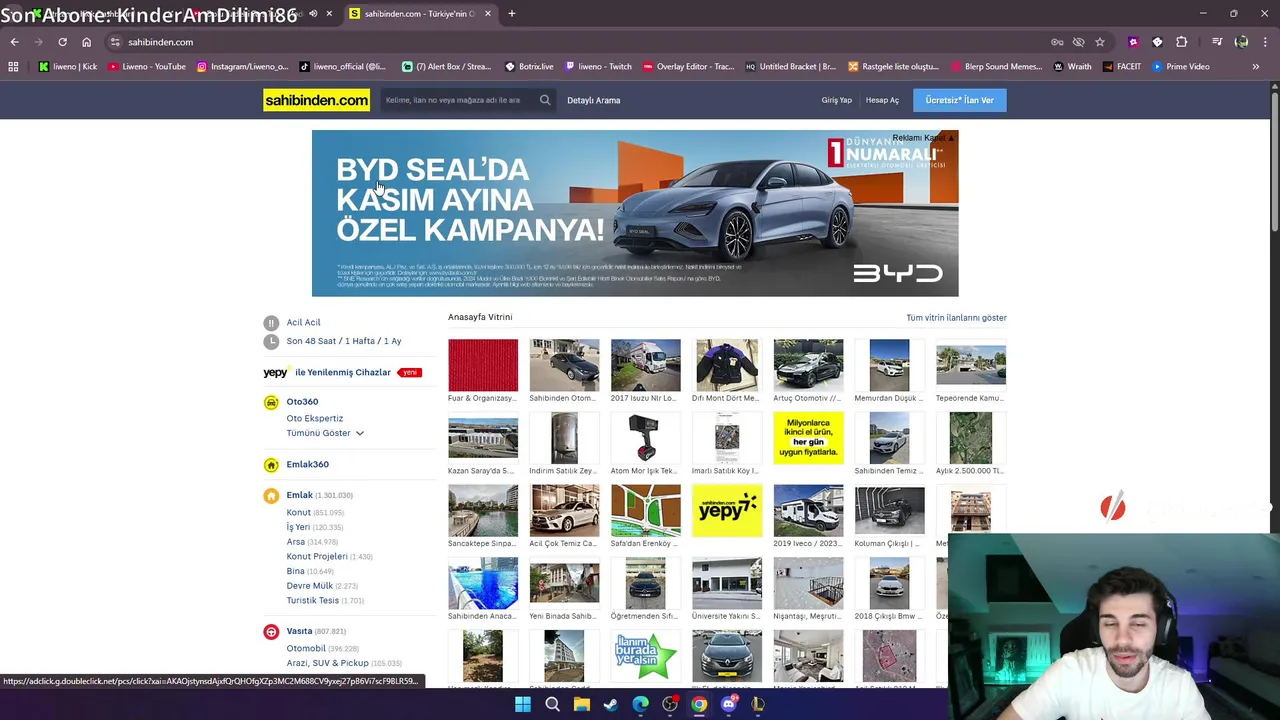The width and height of the screenshot is (1280, 720).
Task: Click the Ücretsiz İlan Ver button
Action: [959, 100]
